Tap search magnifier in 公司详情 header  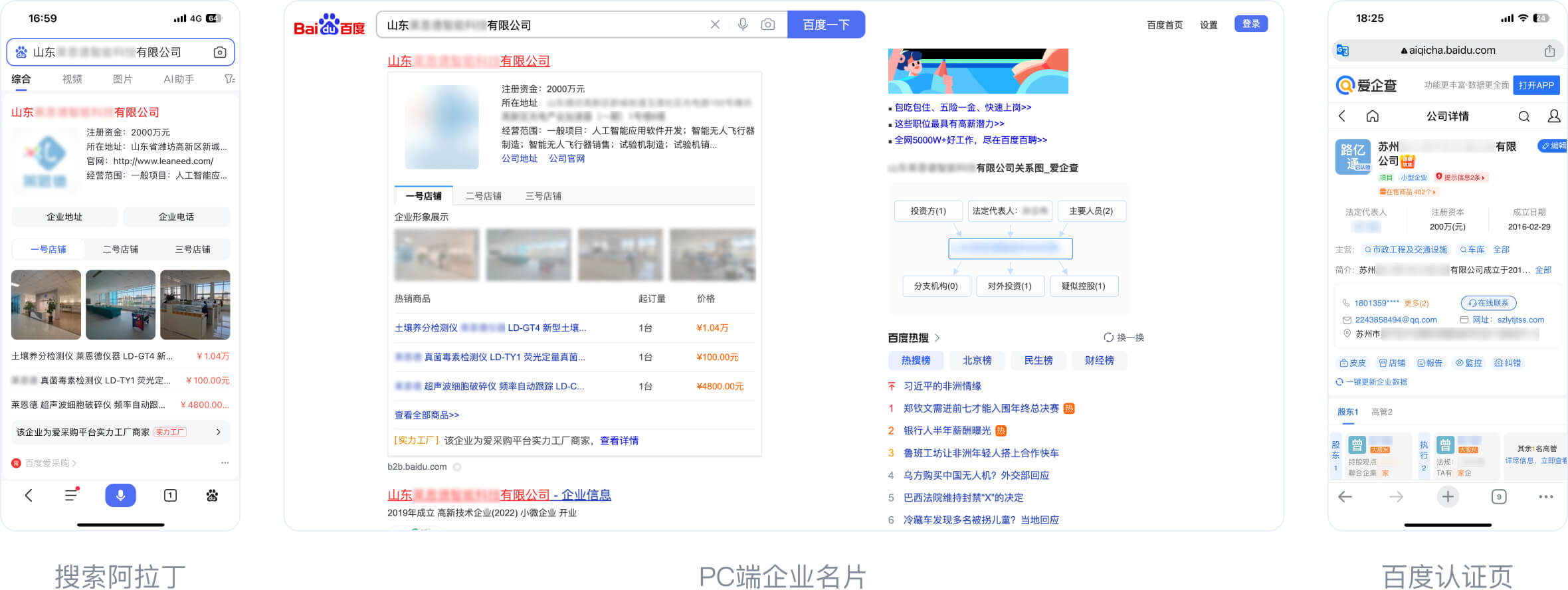(1524, 116)
